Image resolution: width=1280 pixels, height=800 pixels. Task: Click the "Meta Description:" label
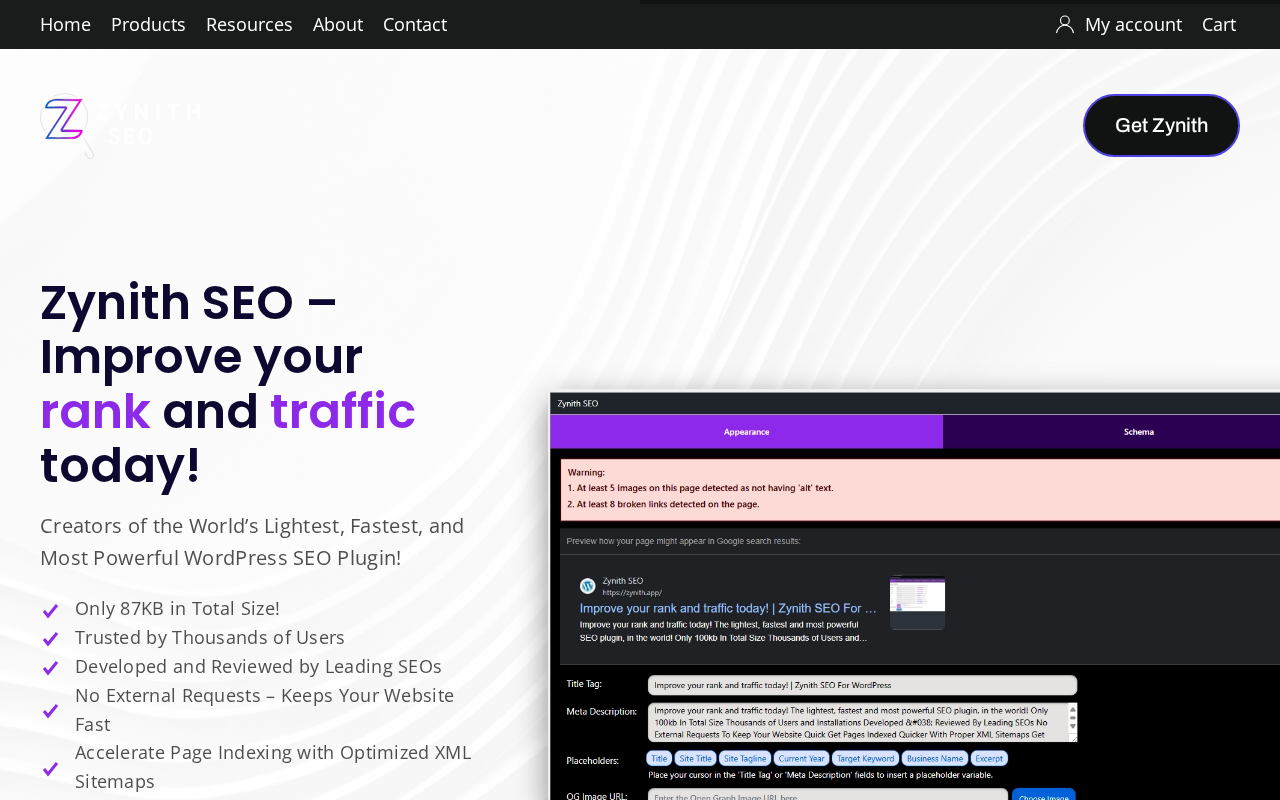pos(601,711)
